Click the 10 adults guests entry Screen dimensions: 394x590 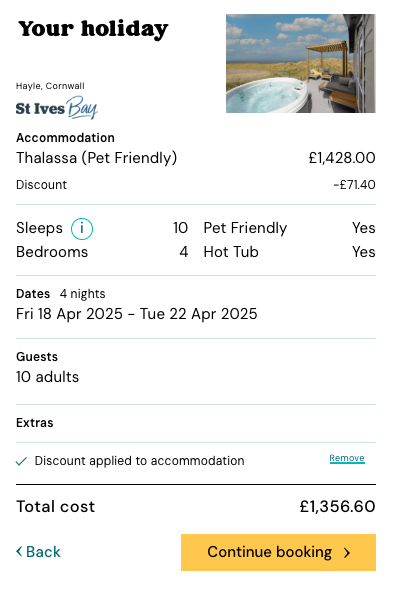pyautogui.click(x=47, y=377)
